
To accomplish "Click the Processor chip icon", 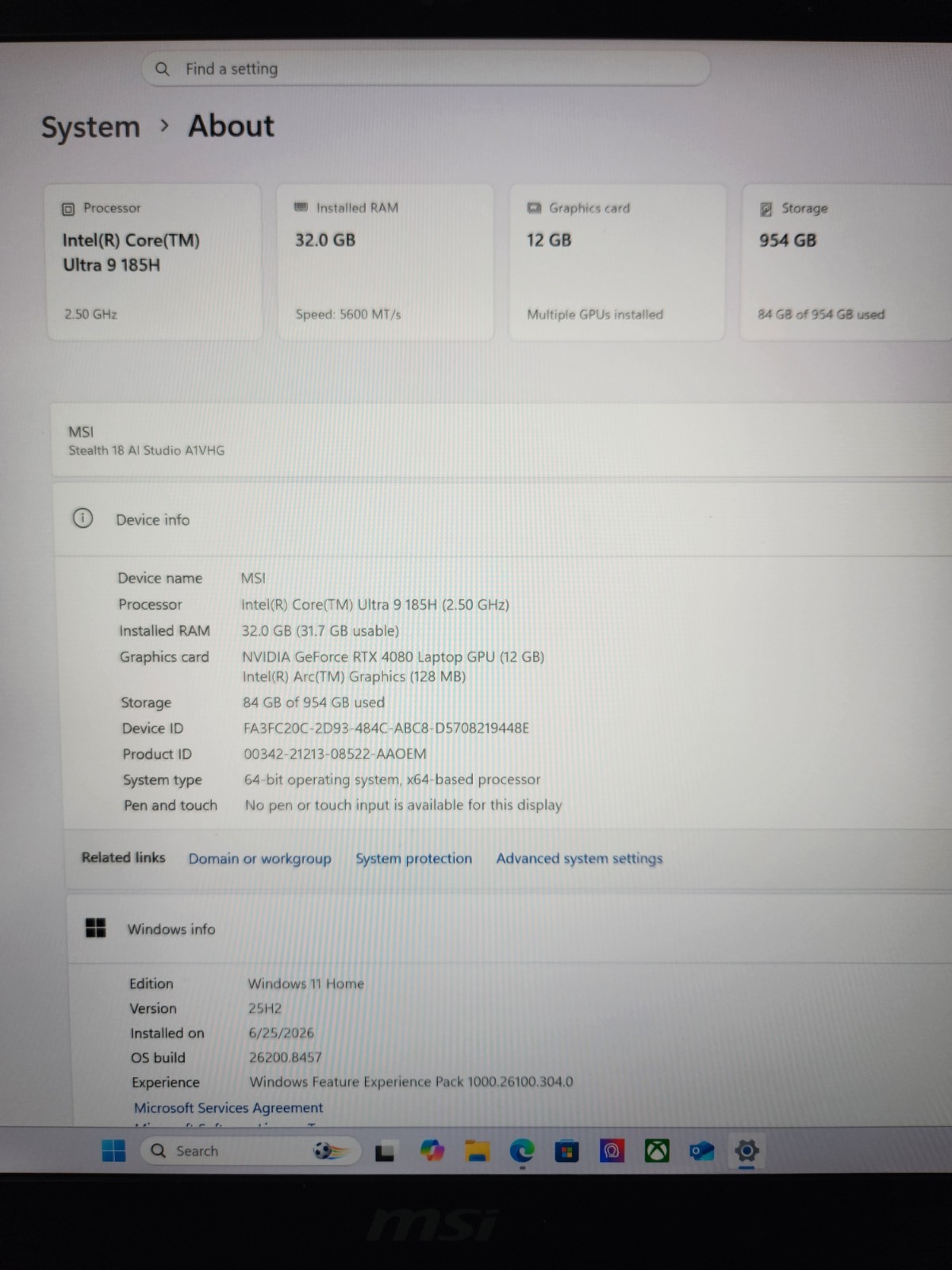I will 68,209.
